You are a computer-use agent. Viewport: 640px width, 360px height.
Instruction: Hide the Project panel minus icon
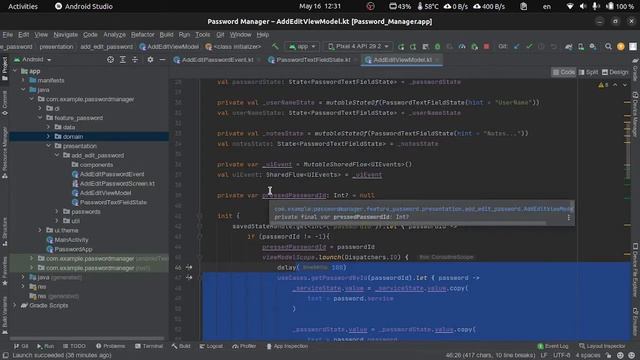pos(162,60)
